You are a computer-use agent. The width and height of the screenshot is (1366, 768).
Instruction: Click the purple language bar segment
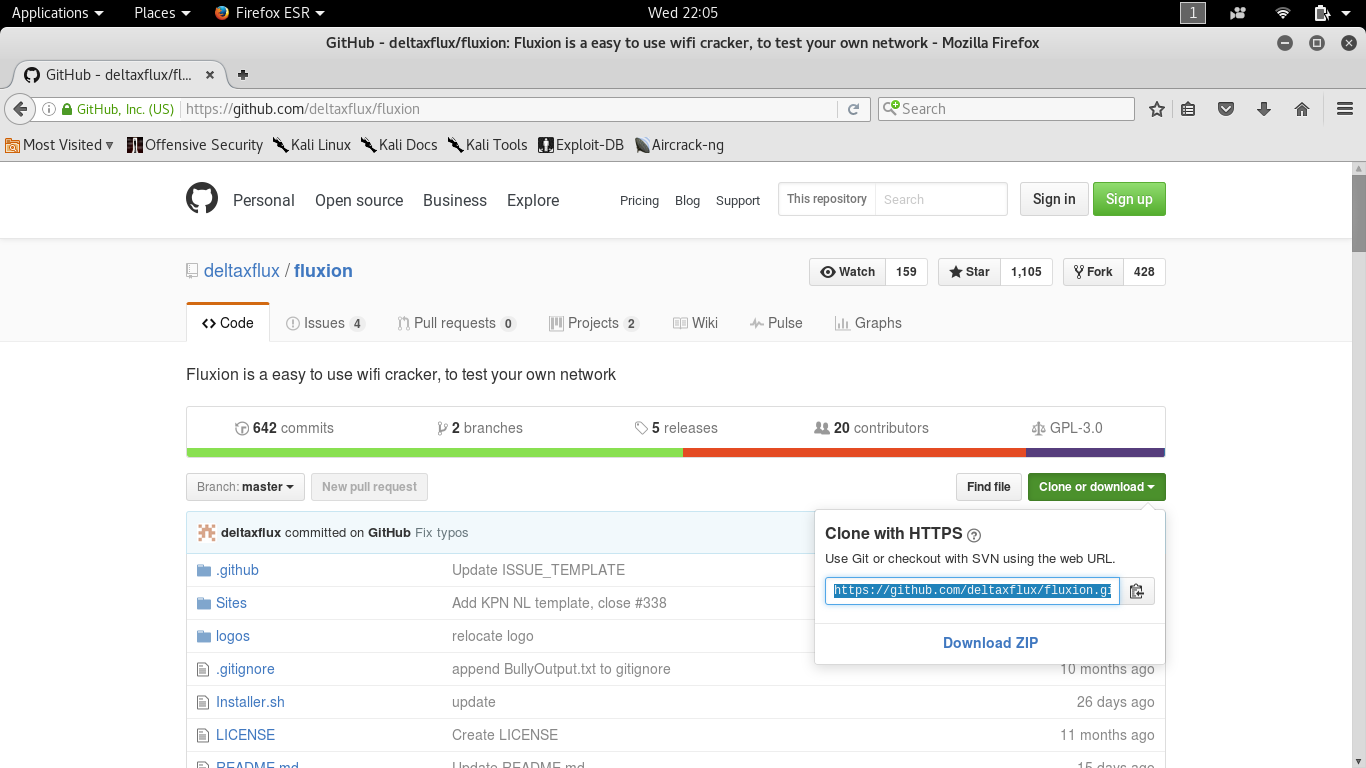1095,453
